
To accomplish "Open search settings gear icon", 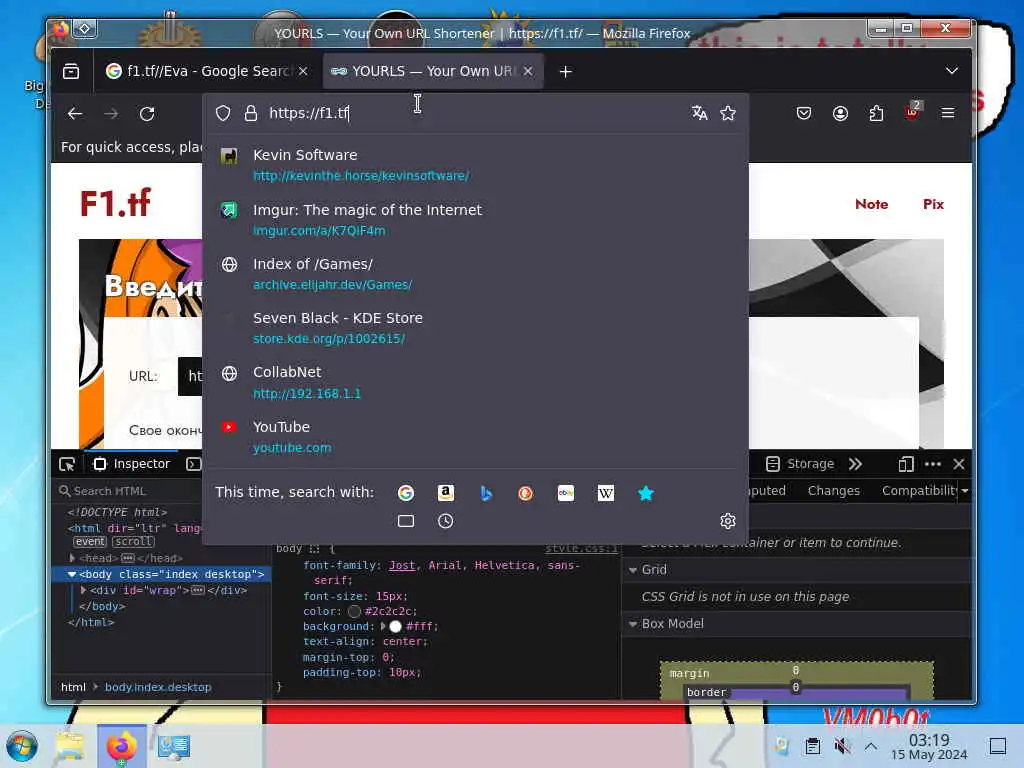I will [x=728, y=521].
